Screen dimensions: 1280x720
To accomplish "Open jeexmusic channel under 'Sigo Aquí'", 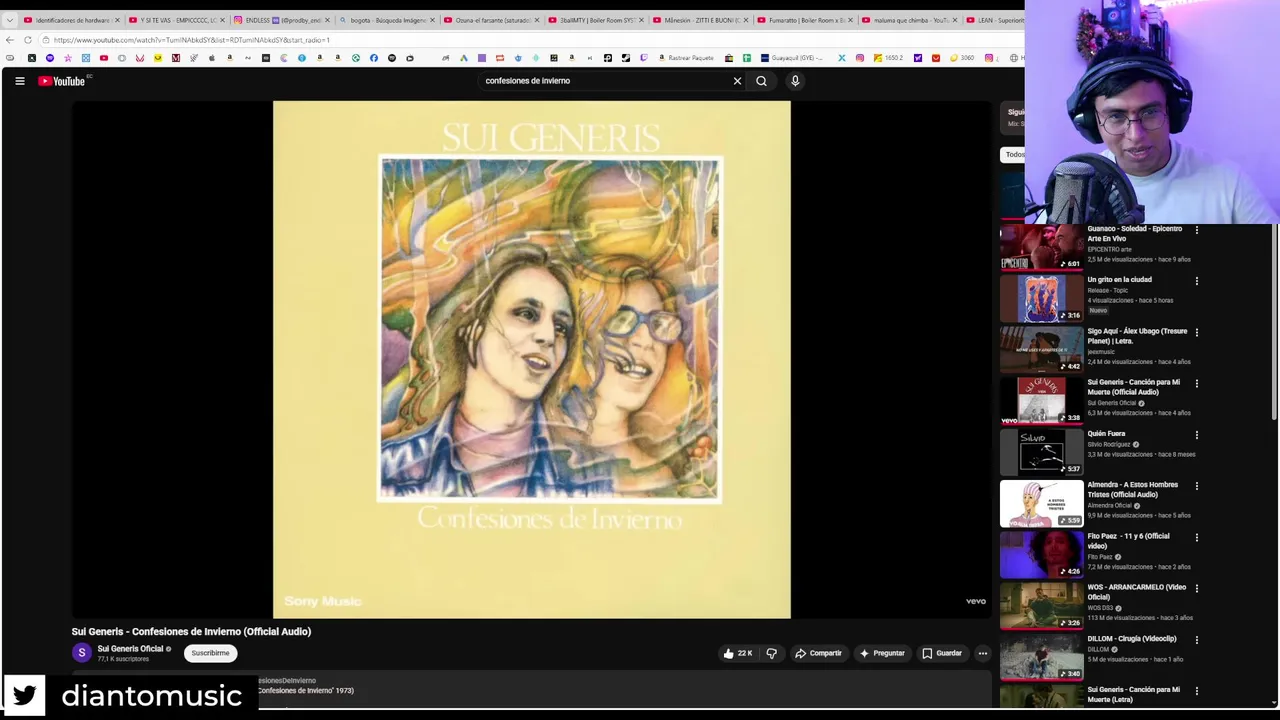I will (1101, 351).
